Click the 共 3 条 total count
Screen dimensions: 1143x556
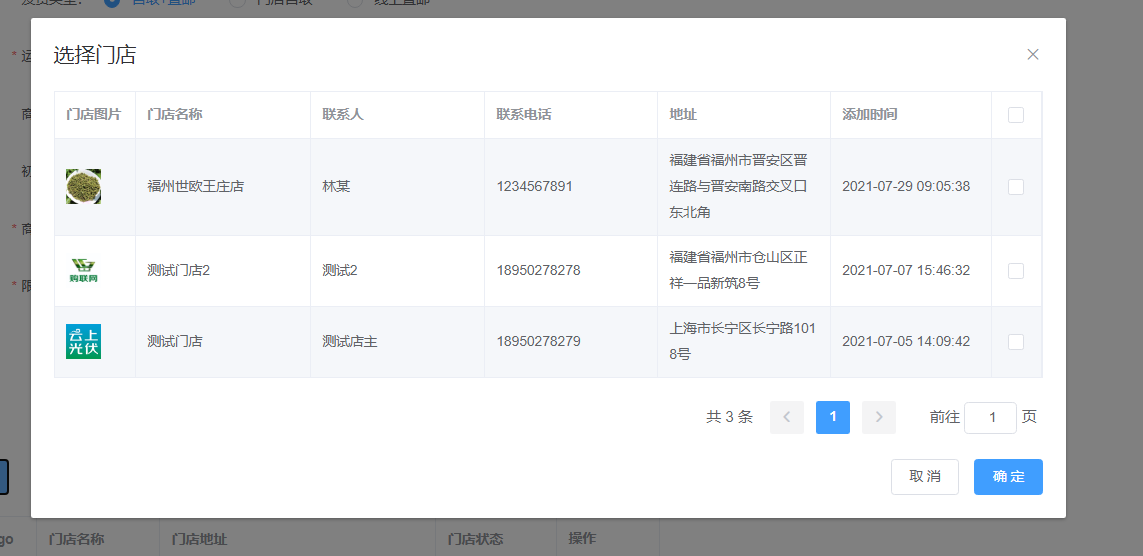coord(729,418)
